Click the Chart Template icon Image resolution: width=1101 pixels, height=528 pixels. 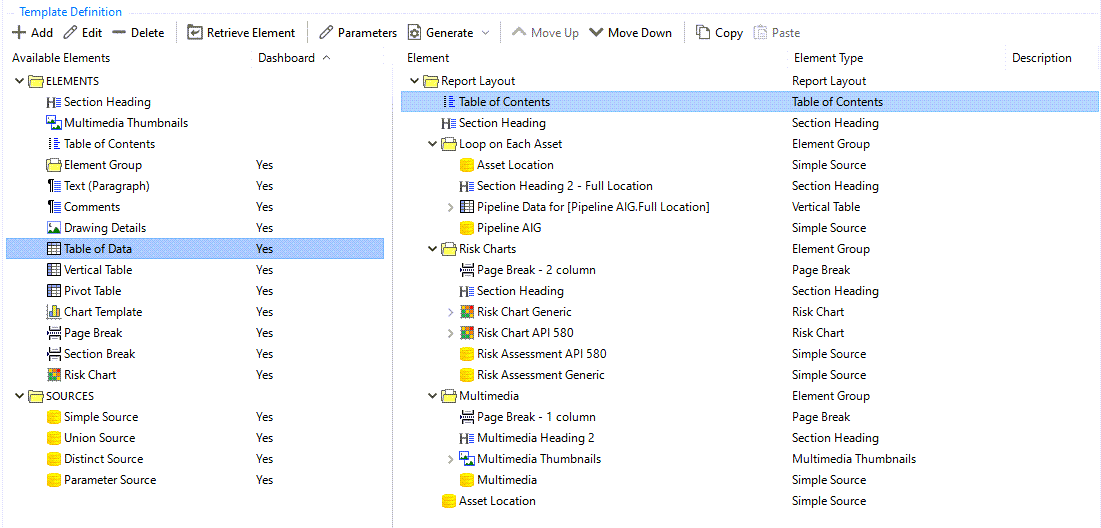53,312
